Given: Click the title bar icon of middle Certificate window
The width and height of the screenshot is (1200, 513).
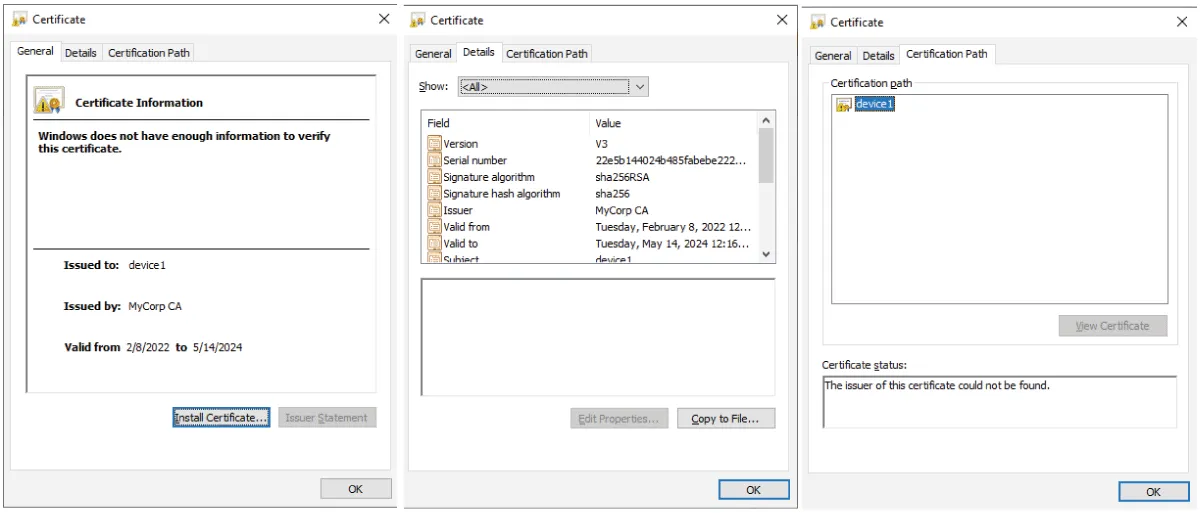Looking at the screenshot, I should tap(417, 20).
